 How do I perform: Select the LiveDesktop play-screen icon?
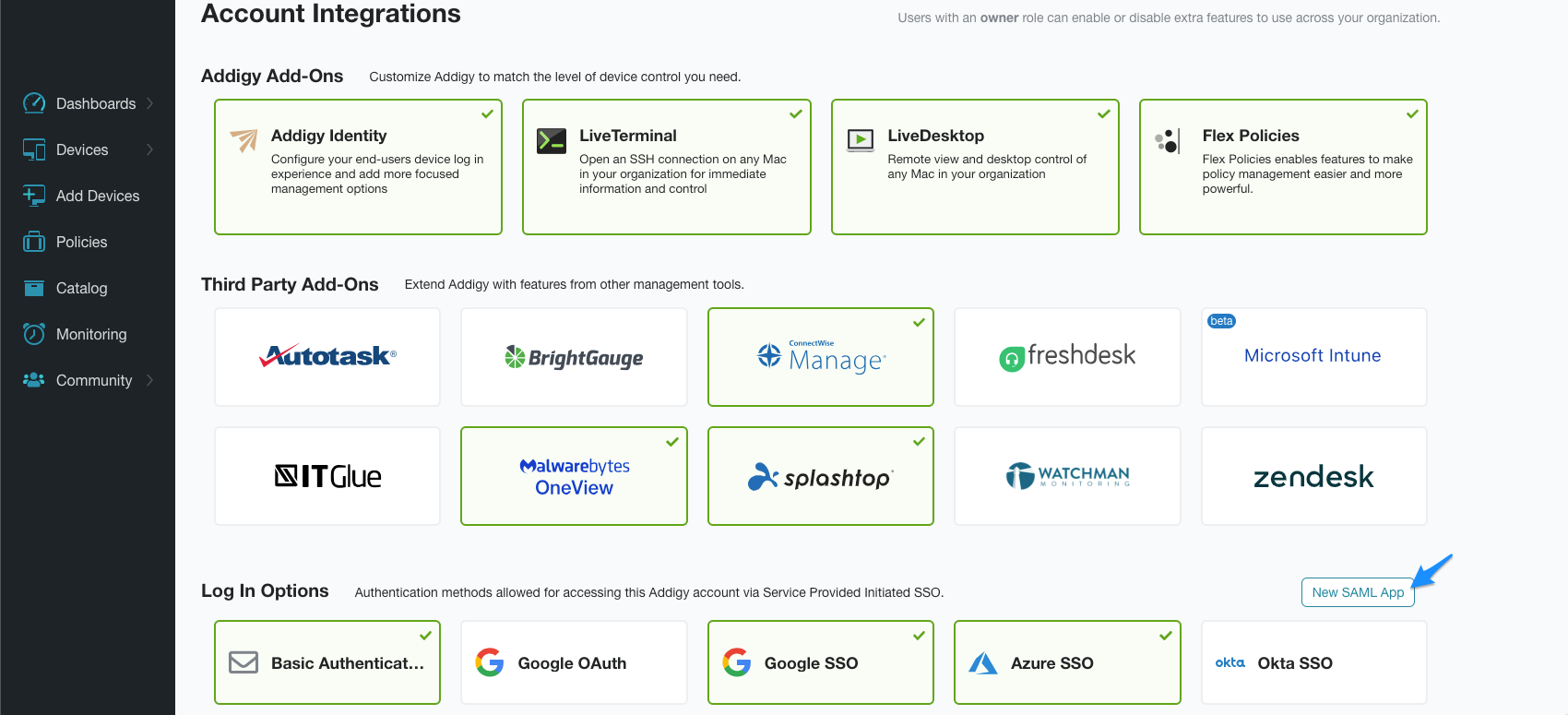(x=860, y=141)
